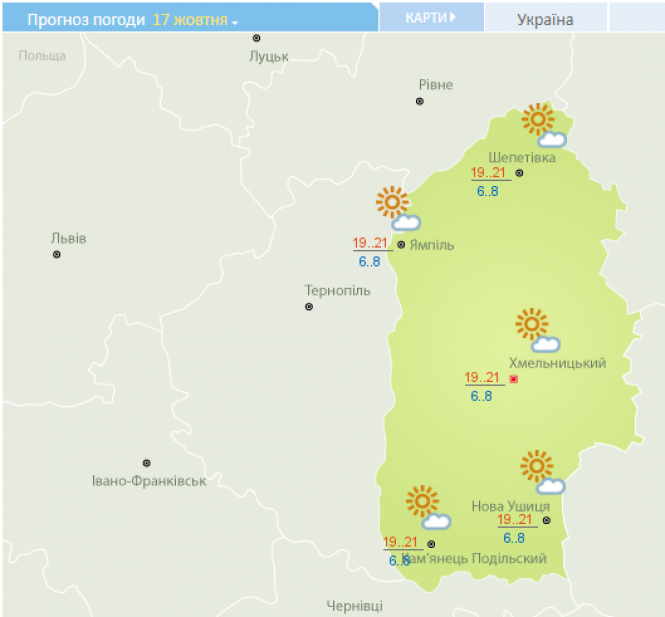Click the weather icon above Шепетівка
The height and width of the screenshot is (617, 665).
pyautogui.click(x=543, y=125)
